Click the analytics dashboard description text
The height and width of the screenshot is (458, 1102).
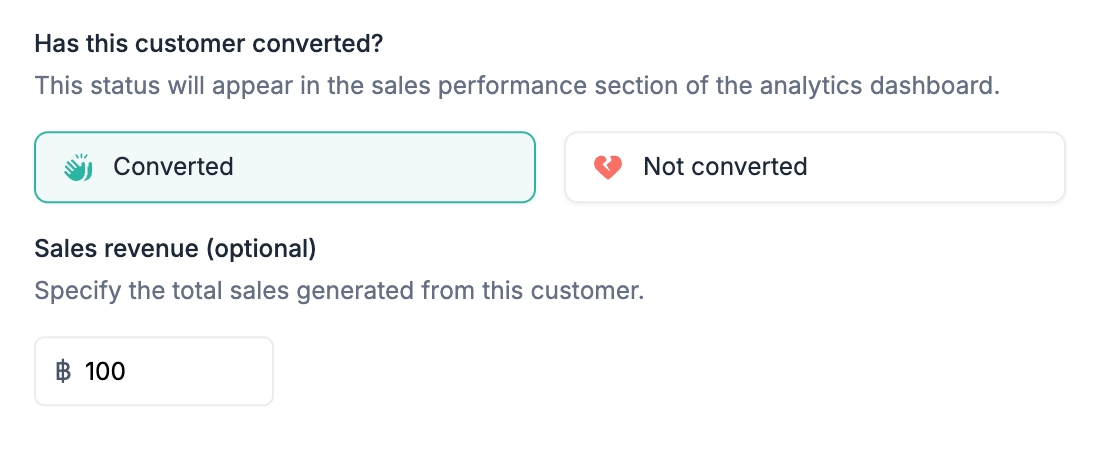517,85
